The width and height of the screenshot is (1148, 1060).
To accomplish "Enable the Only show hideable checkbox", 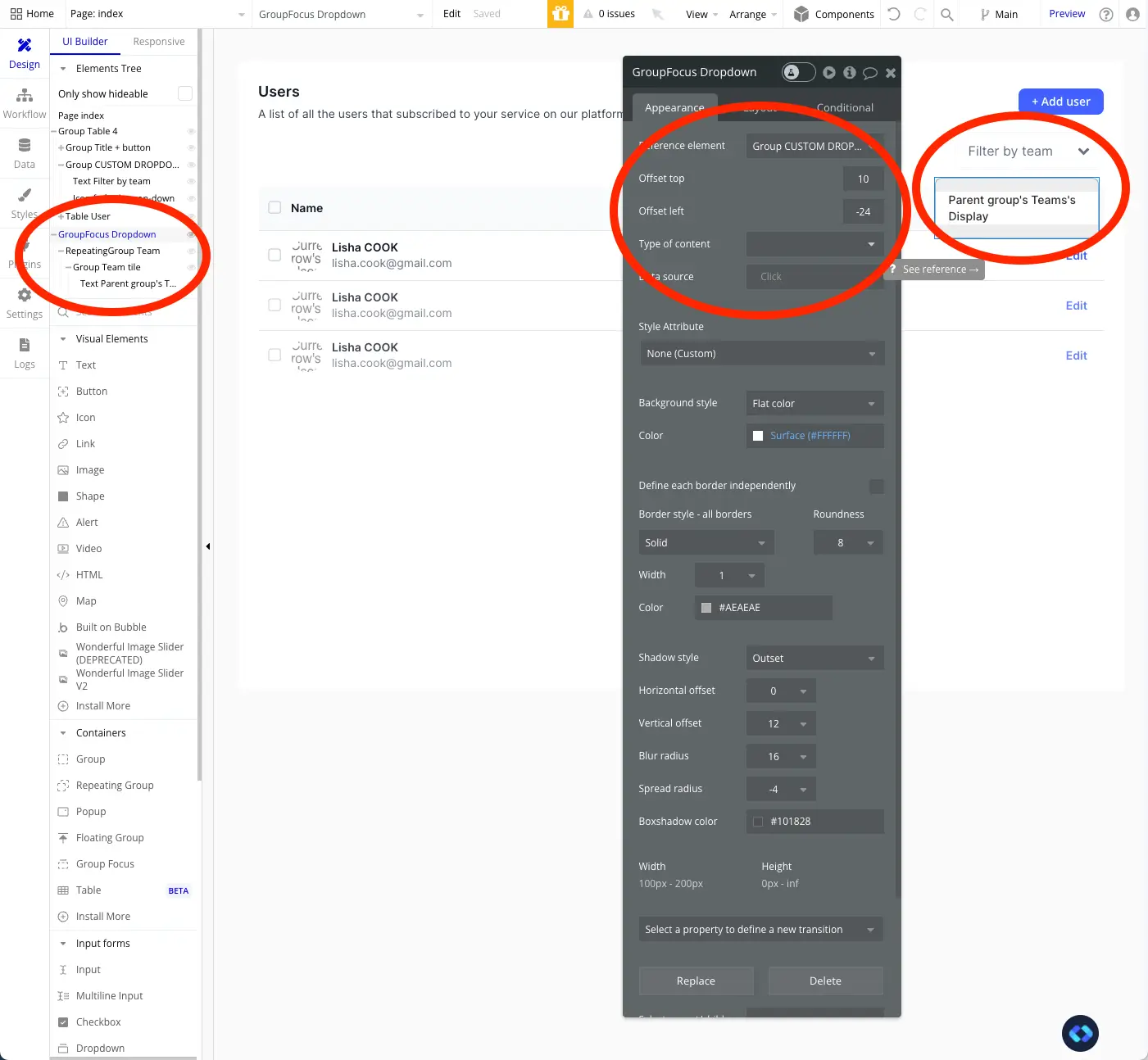I will [x=184, y=93].
